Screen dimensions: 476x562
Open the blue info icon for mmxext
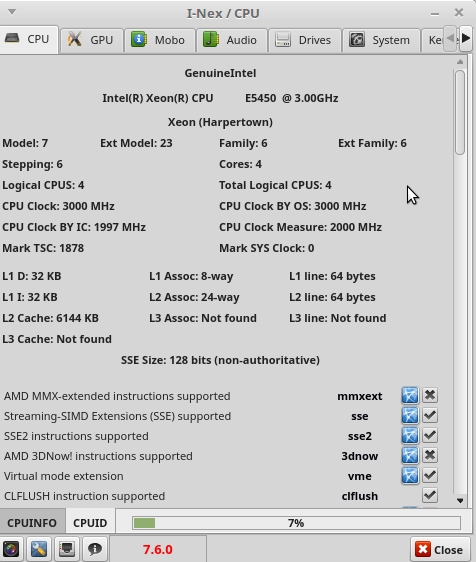pyautogui.click(x=410, y=396)
